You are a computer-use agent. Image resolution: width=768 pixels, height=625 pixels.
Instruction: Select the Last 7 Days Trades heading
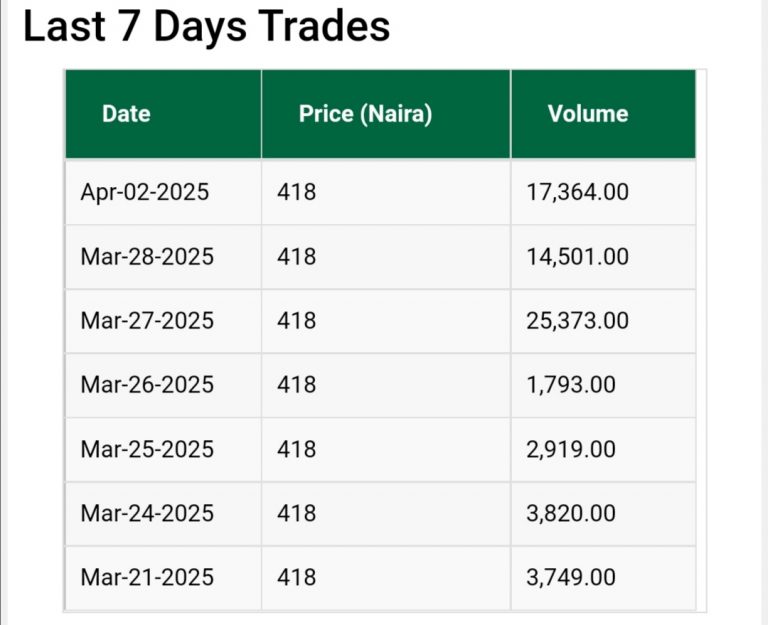(x=206, y=27)
